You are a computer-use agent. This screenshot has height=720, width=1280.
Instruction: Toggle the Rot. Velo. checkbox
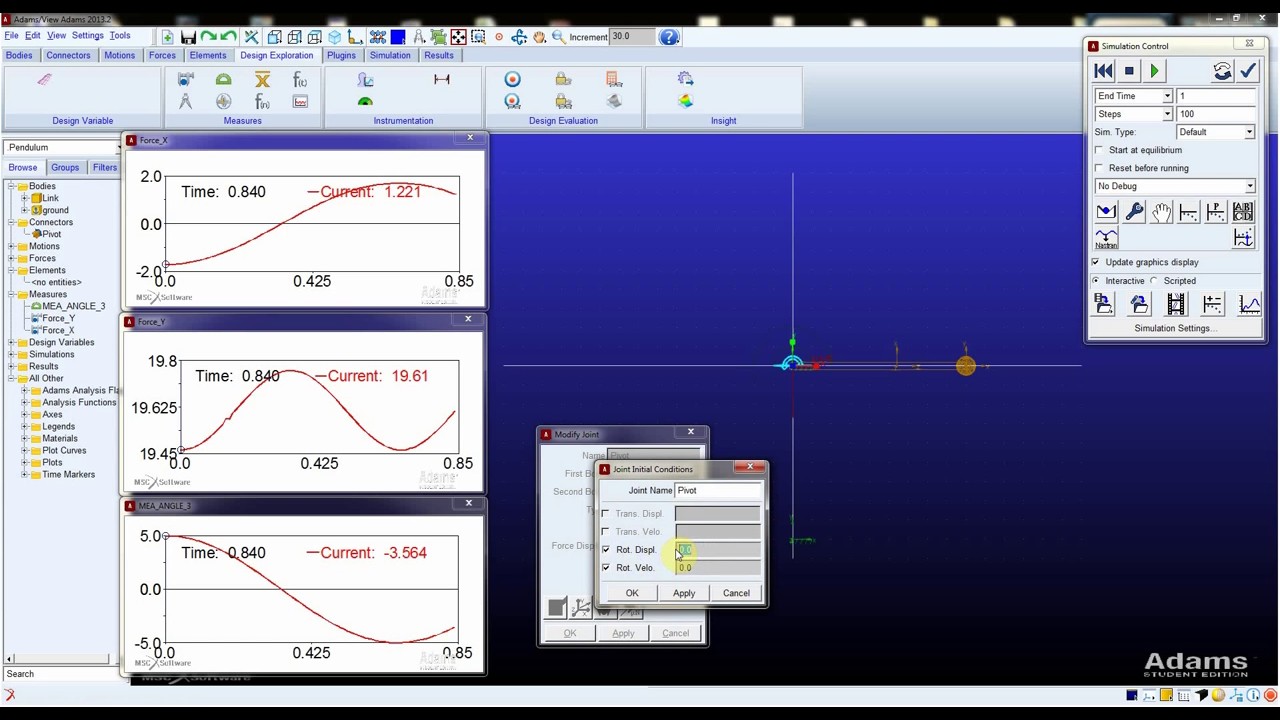click(606, 568)
